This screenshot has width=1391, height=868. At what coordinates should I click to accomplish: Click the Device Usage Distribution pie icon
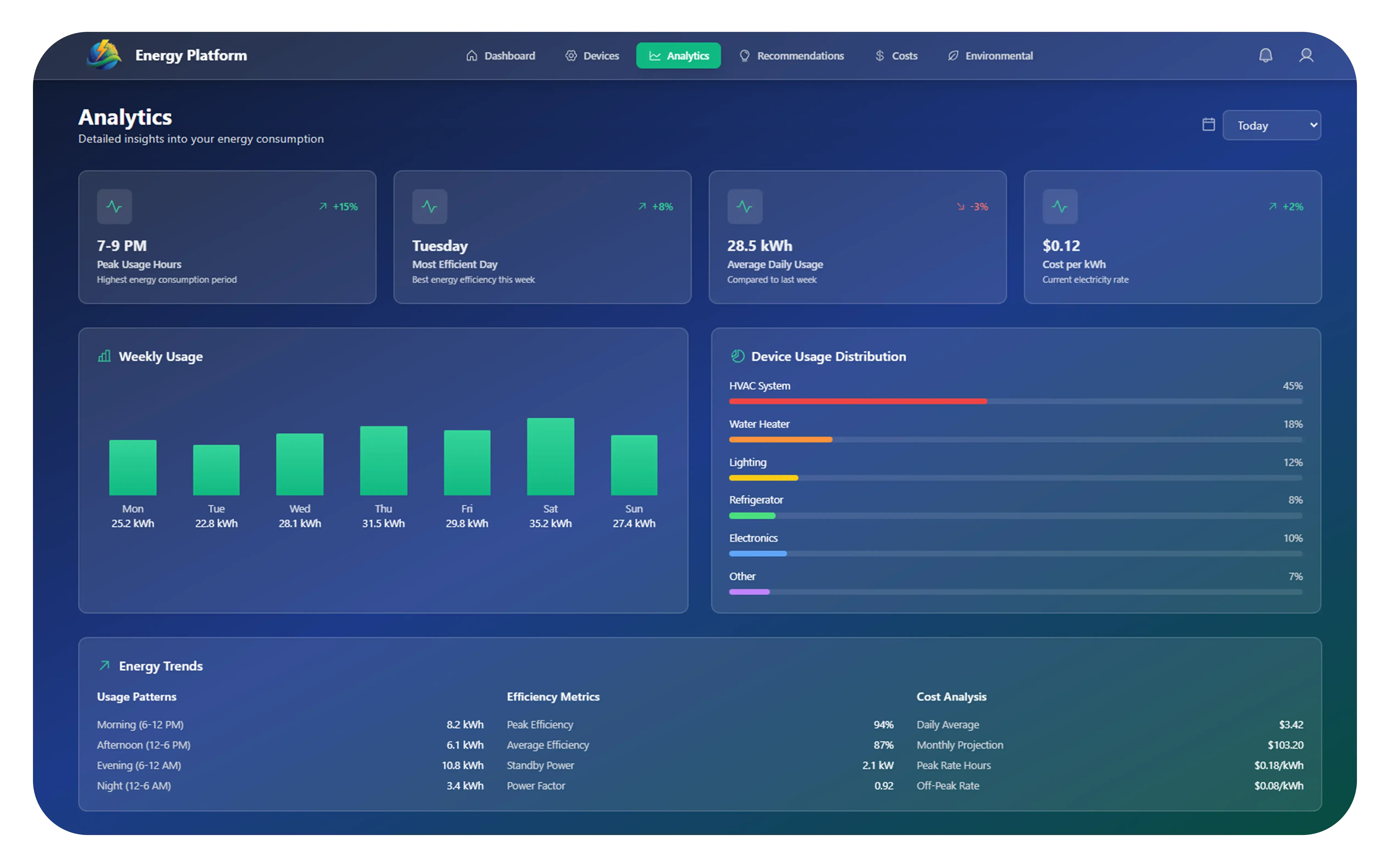coord(738,356)
